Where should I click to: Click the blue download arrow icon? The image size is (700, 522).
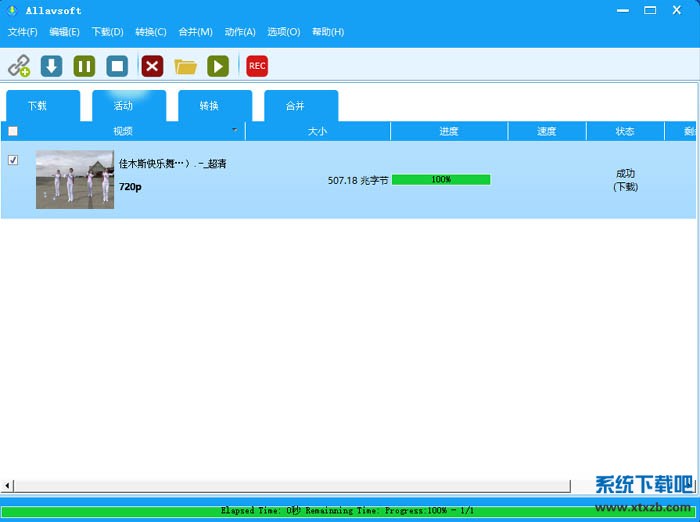click(x=51, y=67)
